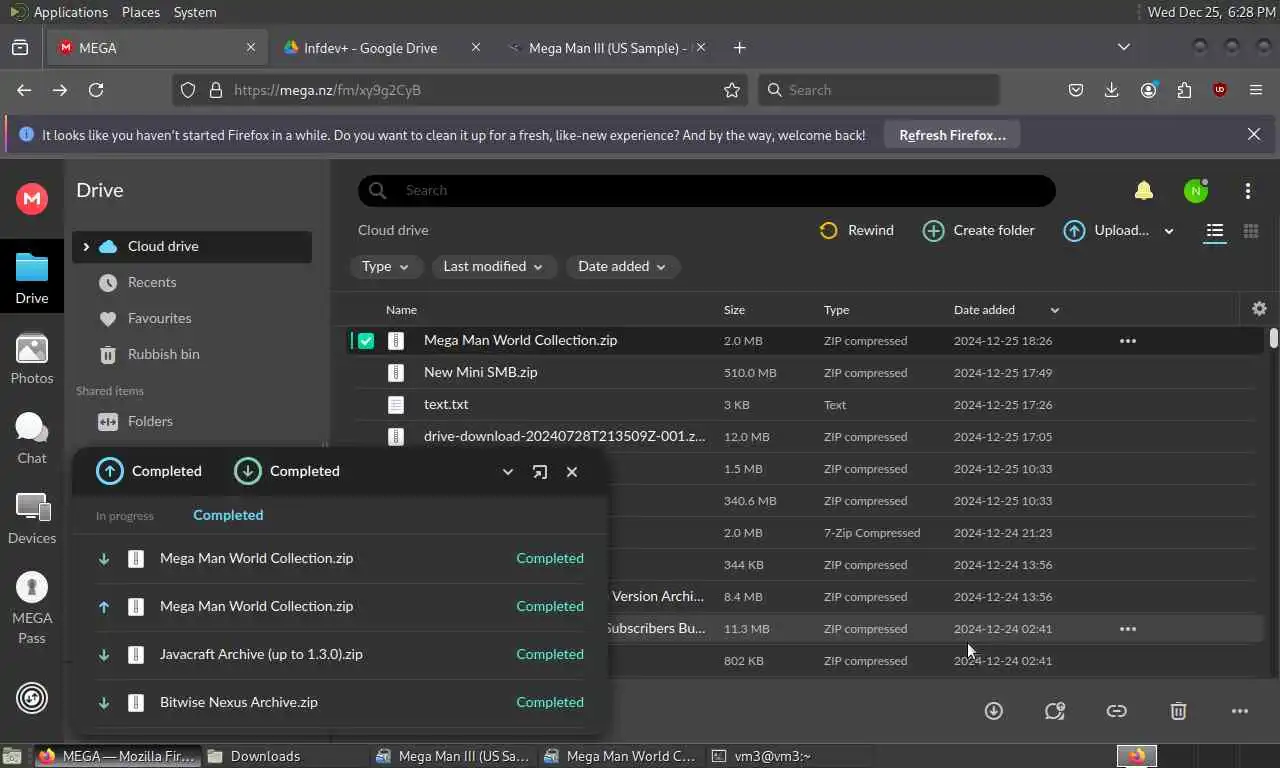Open the Chat section
This screenshot has width=1280, height=768.
(32, 439)
